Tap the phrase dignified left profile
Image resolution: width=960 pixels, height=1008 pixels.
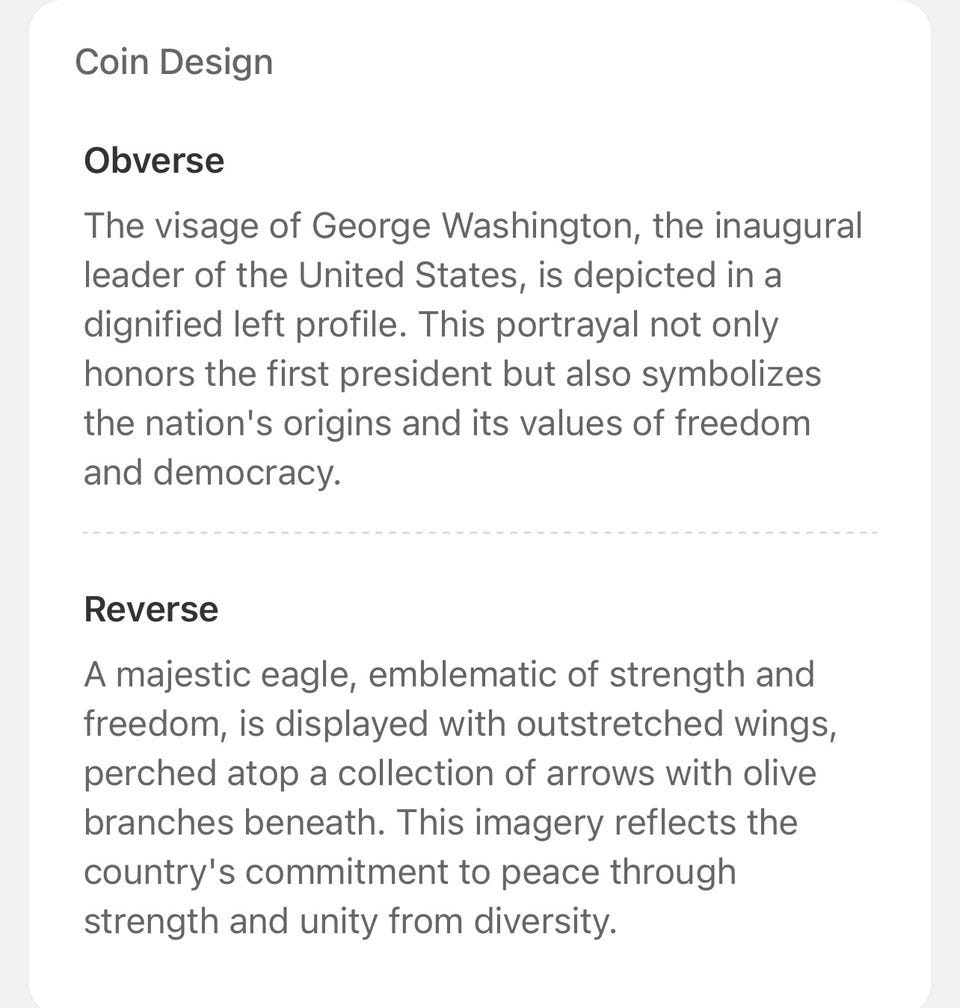coord(244,325)
